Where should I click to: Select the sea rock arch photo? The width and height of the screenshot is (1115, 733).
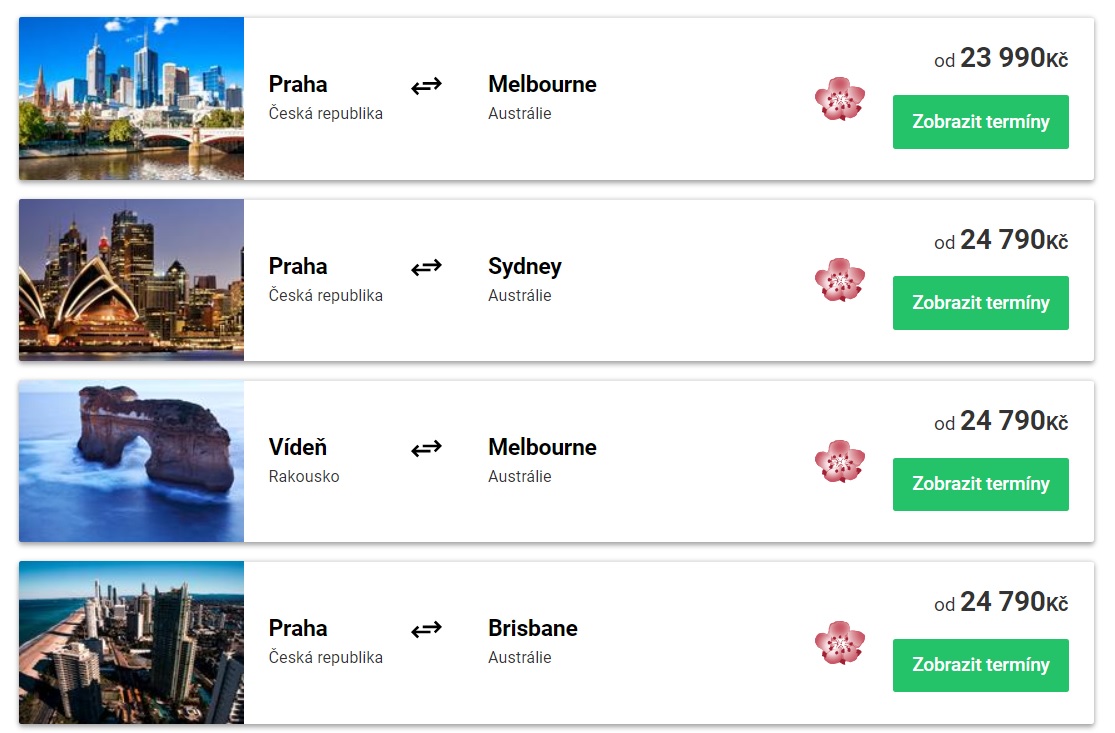(131, 461)
